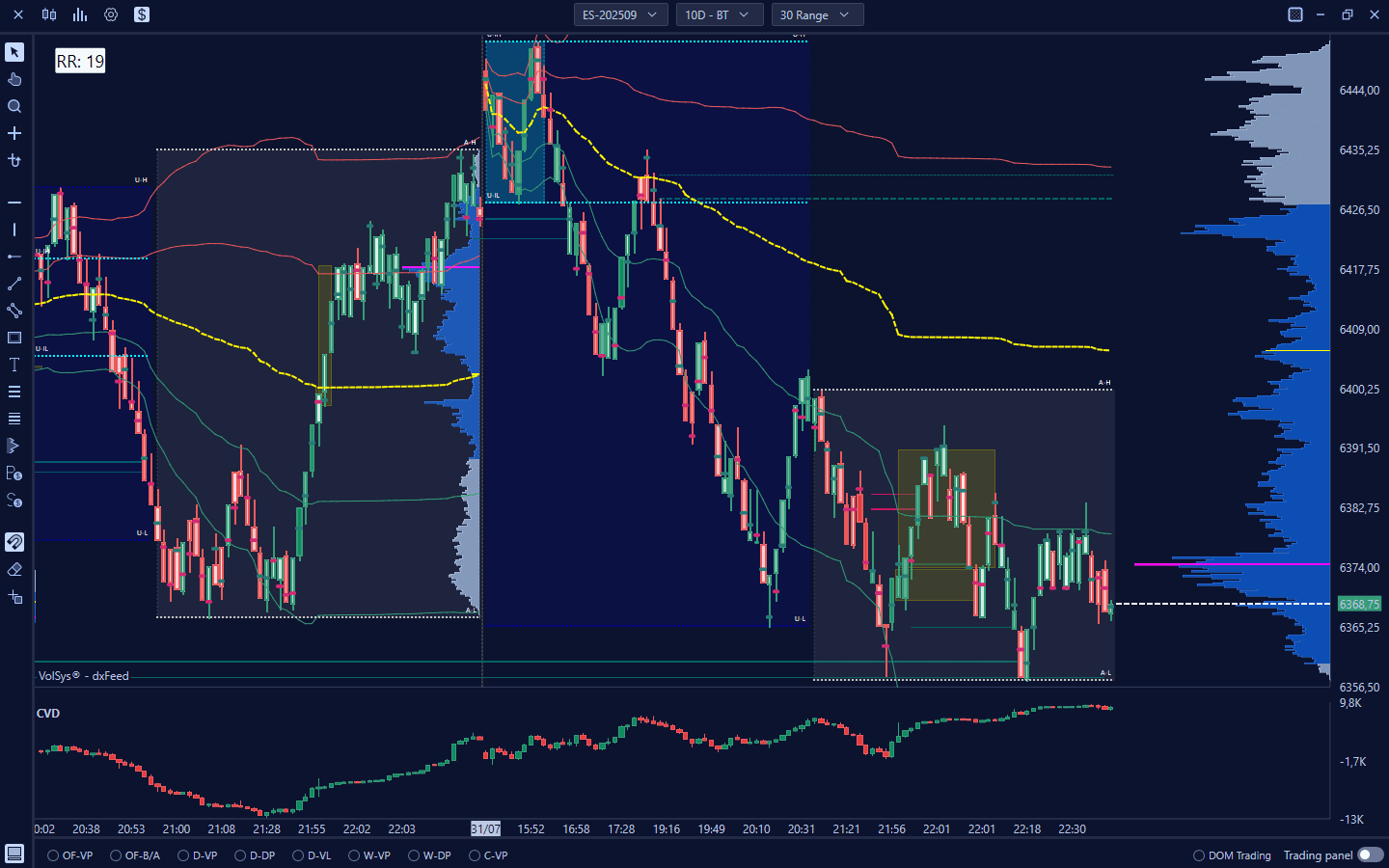The height and width of the screenshot is (868, 1389).
Task: Select the D-VP radio option
Action: point(183,855)
